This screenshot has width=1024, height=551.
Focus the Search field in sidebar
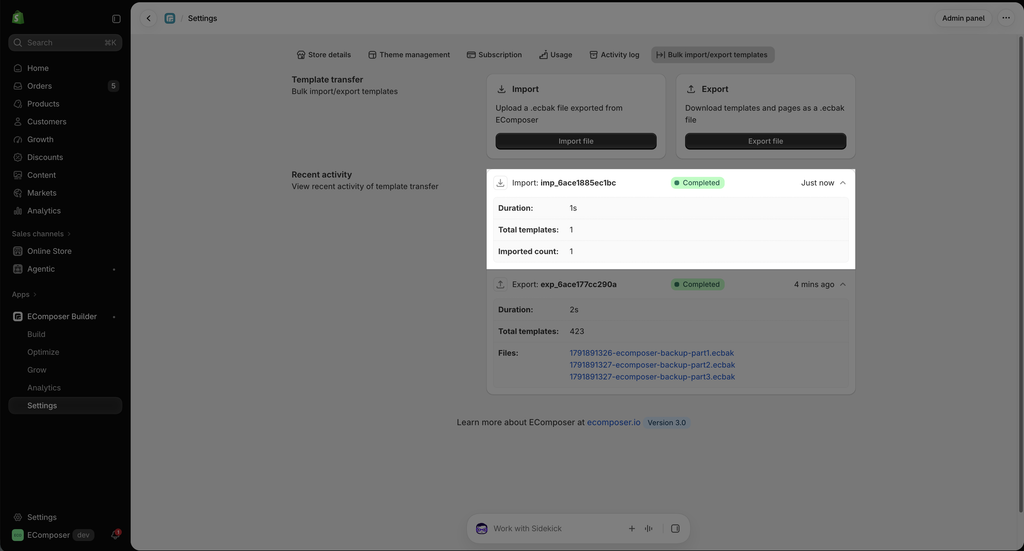coord(65,42)
